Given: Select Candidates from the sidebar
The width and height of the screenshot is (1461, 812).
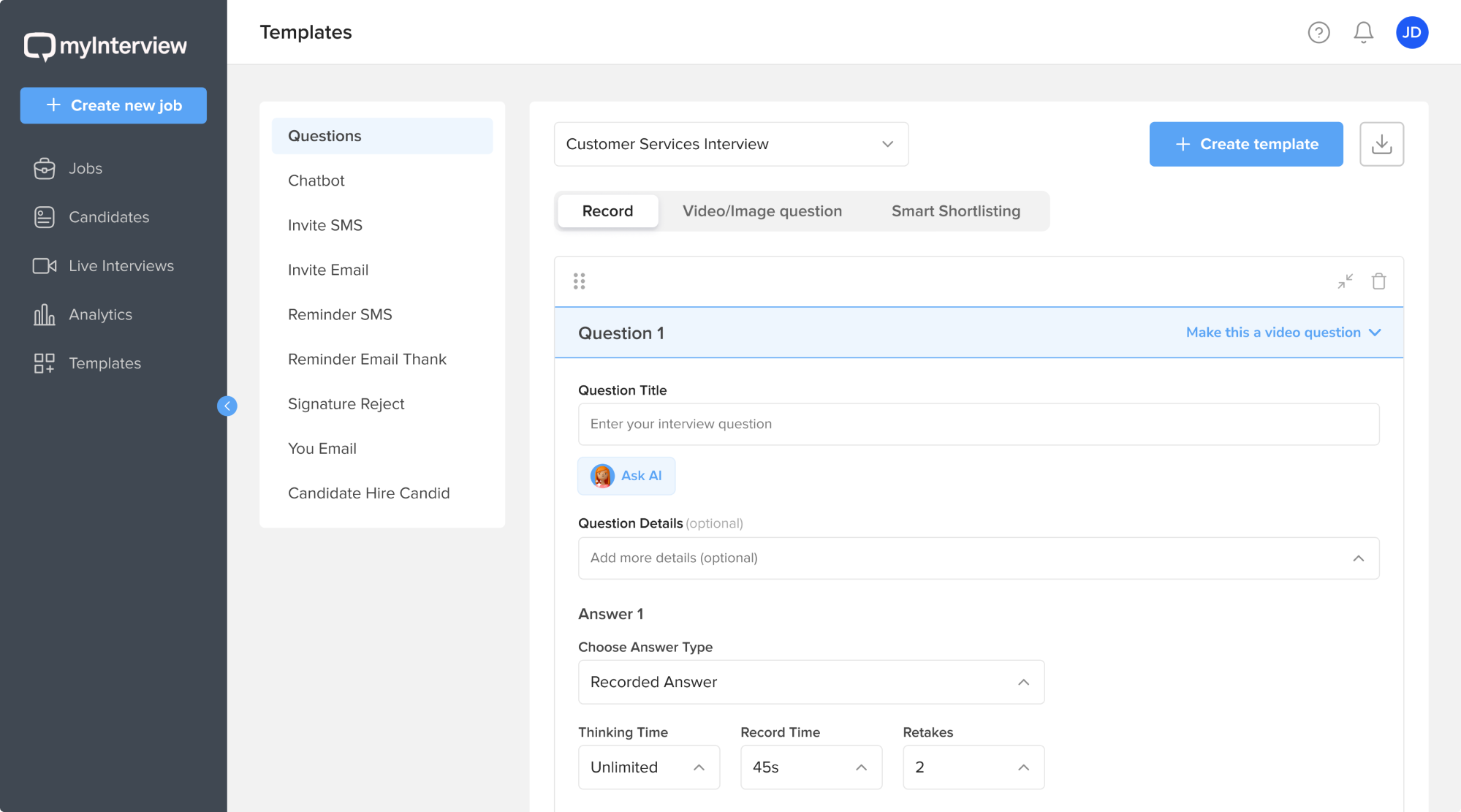Looking at the screenshot, I should click(x=108, y=216).
